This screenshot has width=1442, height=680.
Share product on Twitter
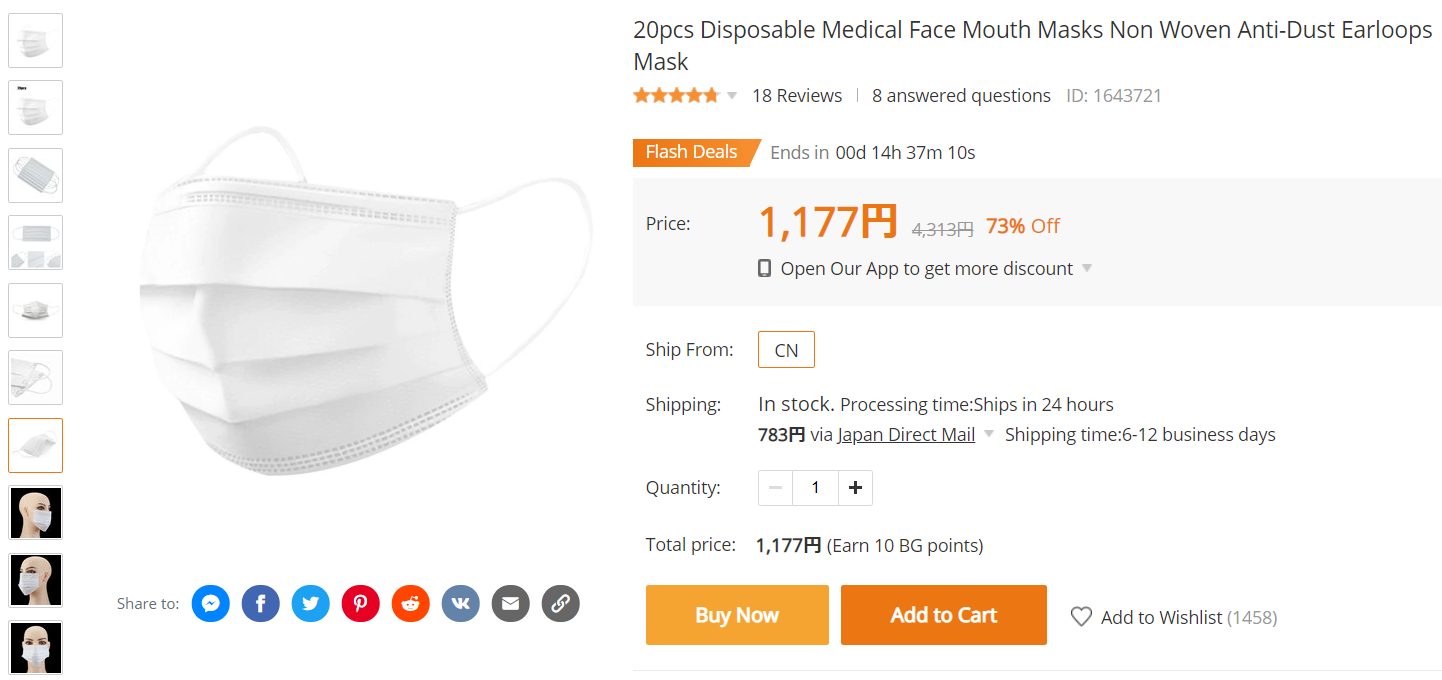click(311, 603)
